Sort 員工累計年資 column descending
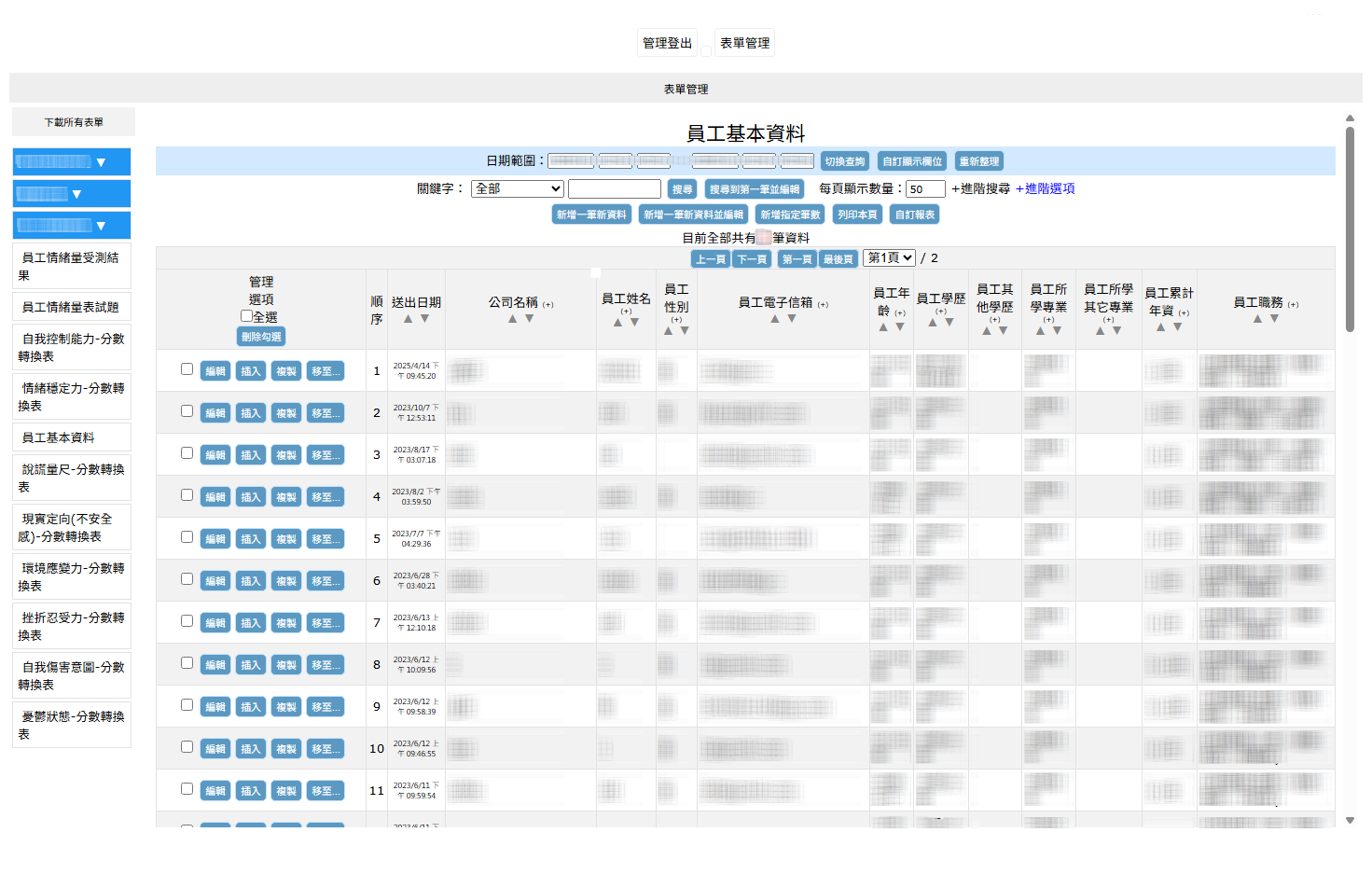The width and height of the screenshot is (1372, 874). 1177,327
